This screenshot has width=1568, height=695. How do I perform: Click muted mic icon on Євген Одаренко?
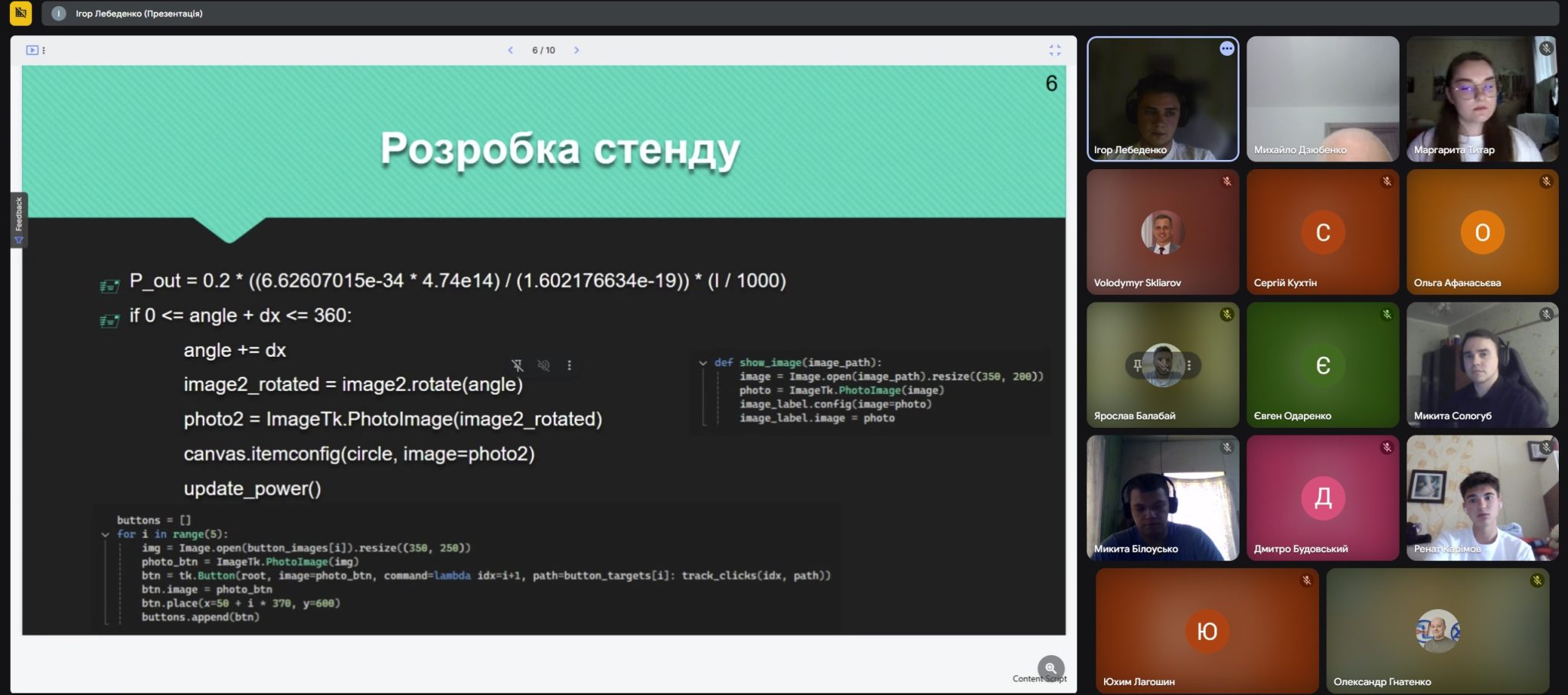click(x=1387, y=315)
